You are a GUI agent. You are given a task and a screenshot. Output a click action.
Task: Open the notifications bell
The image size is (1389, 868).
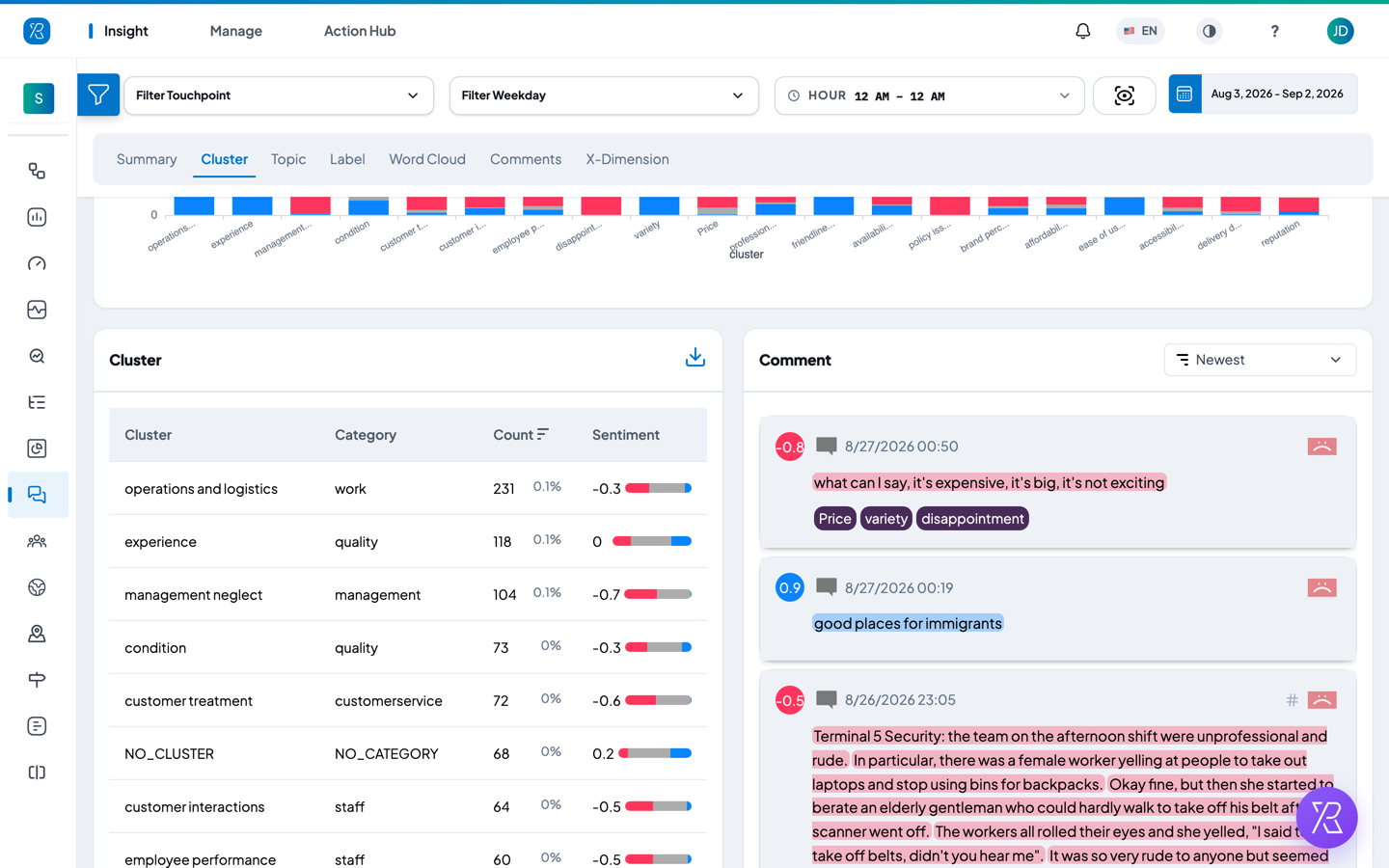click(x=1082, y=31)
